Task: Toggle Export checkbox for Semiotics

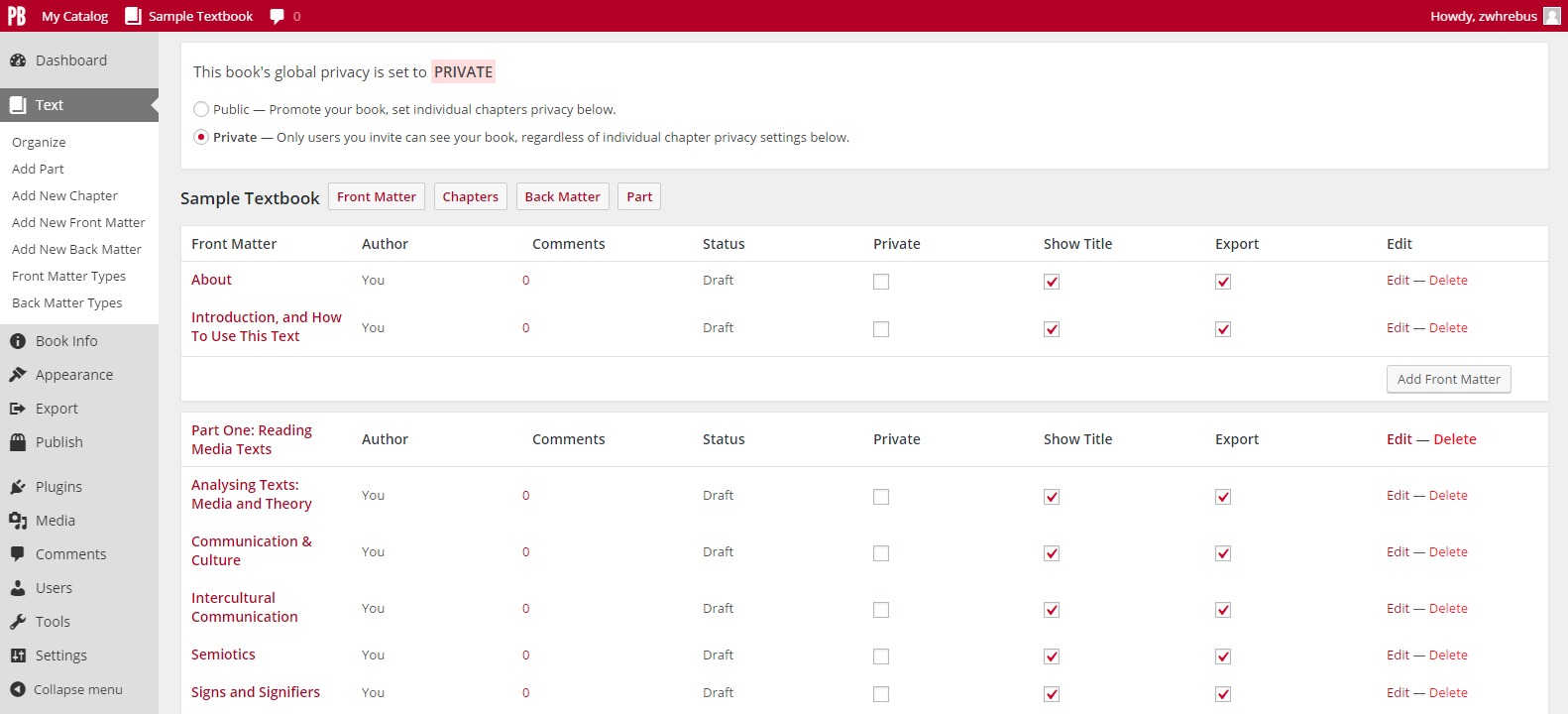Action: tap(1223, 656)
